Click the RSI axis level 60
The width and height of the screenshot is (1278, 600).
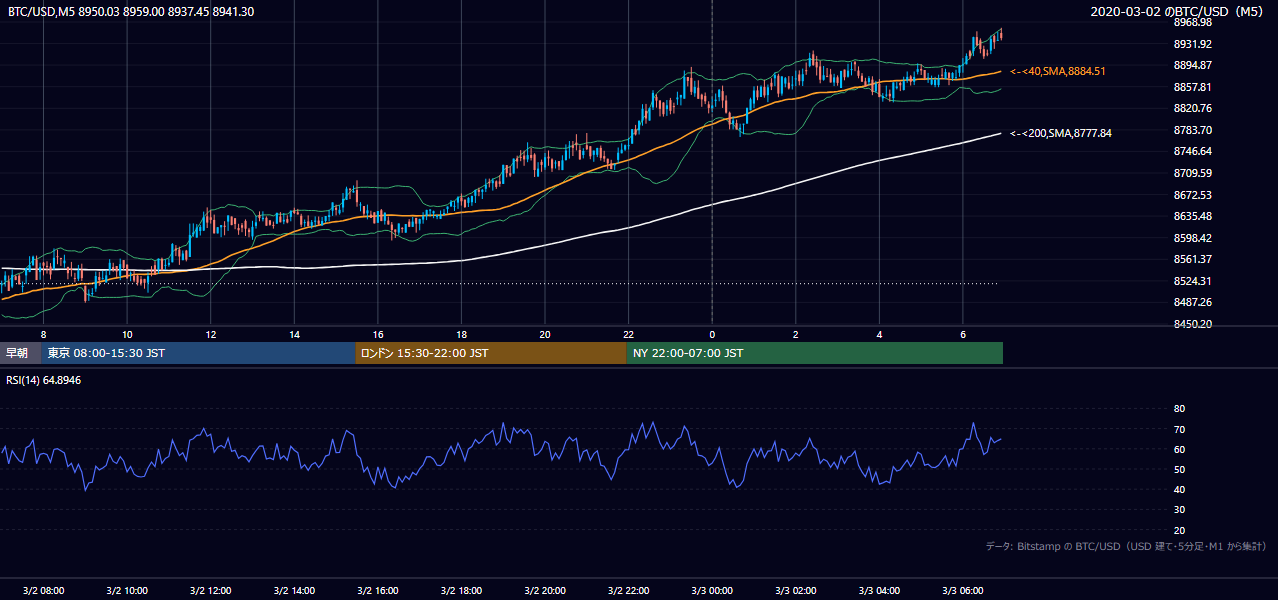click(1179, 449)
